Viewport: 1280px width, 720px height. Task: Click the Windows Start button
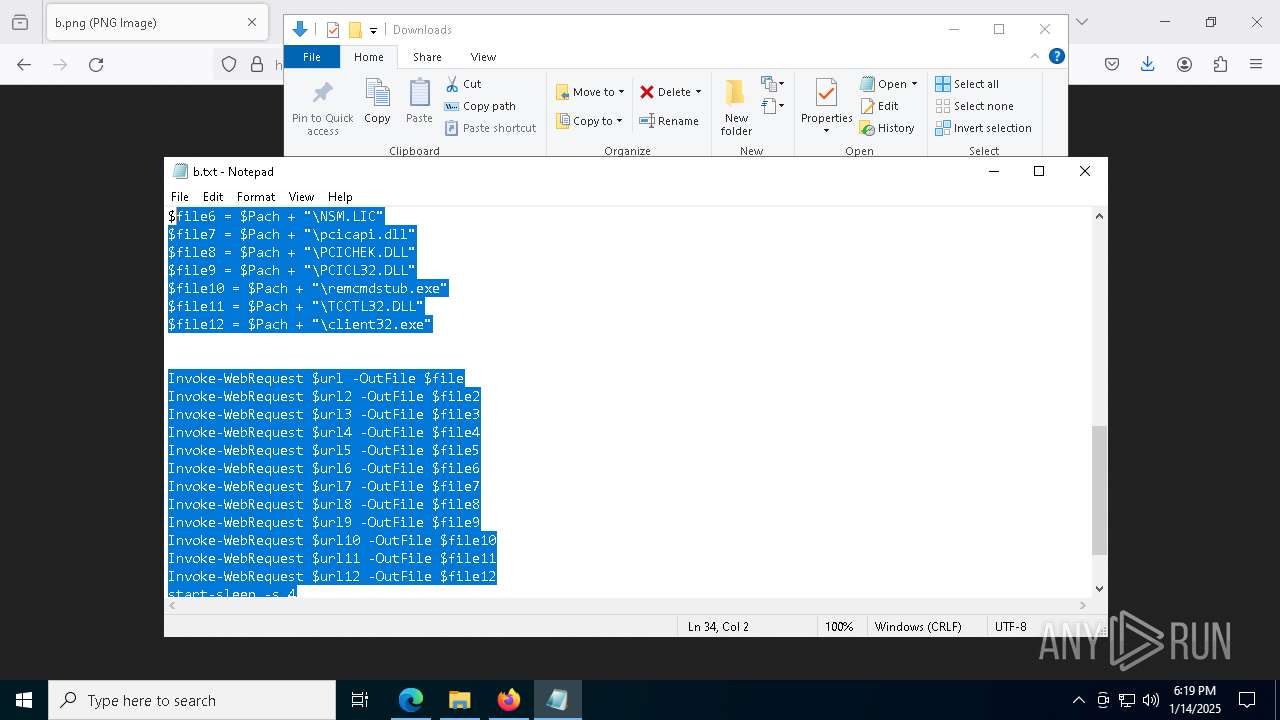pyautogui.click(x=24, y=700)
